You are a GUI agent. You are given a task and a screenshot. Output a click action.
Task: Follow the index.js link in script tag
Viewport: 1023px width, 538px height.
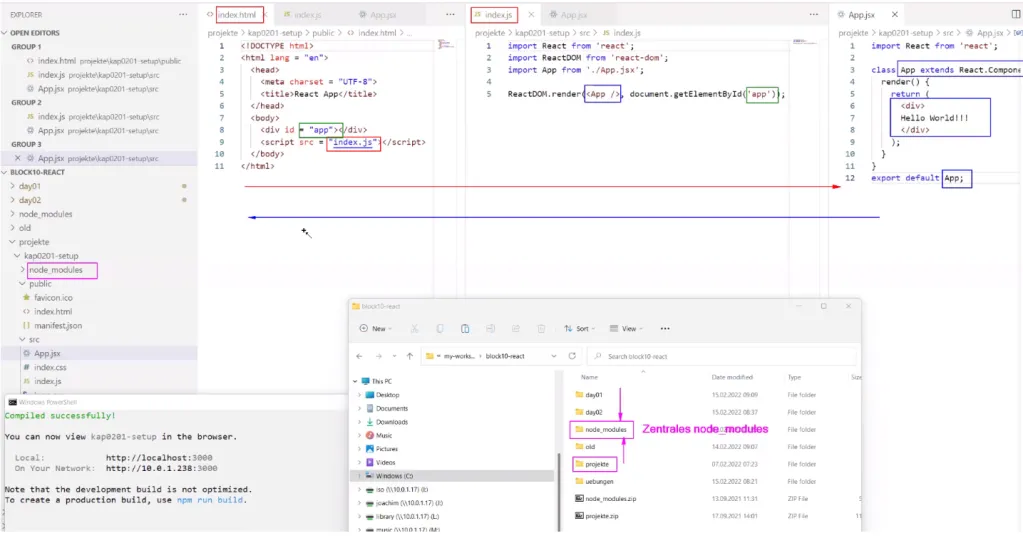coord(354,142)
